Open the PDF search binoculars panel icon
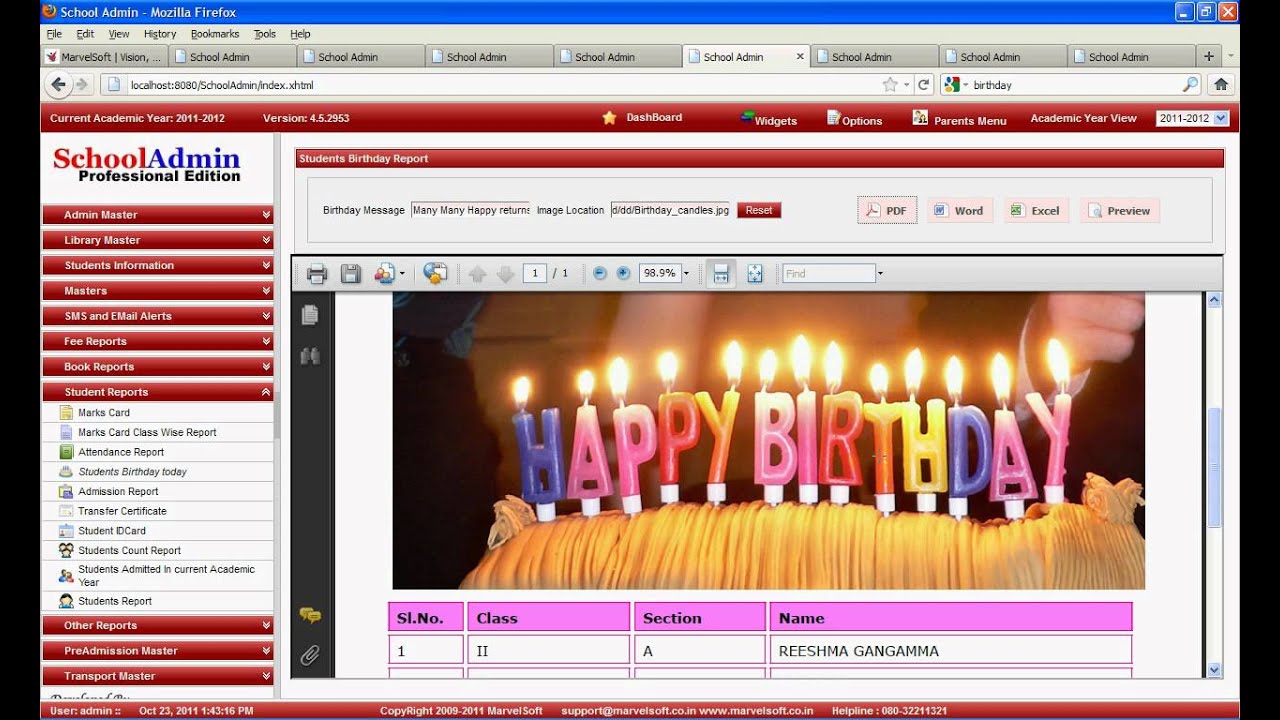Screen dimensions: 1280x720 (310, 356)
